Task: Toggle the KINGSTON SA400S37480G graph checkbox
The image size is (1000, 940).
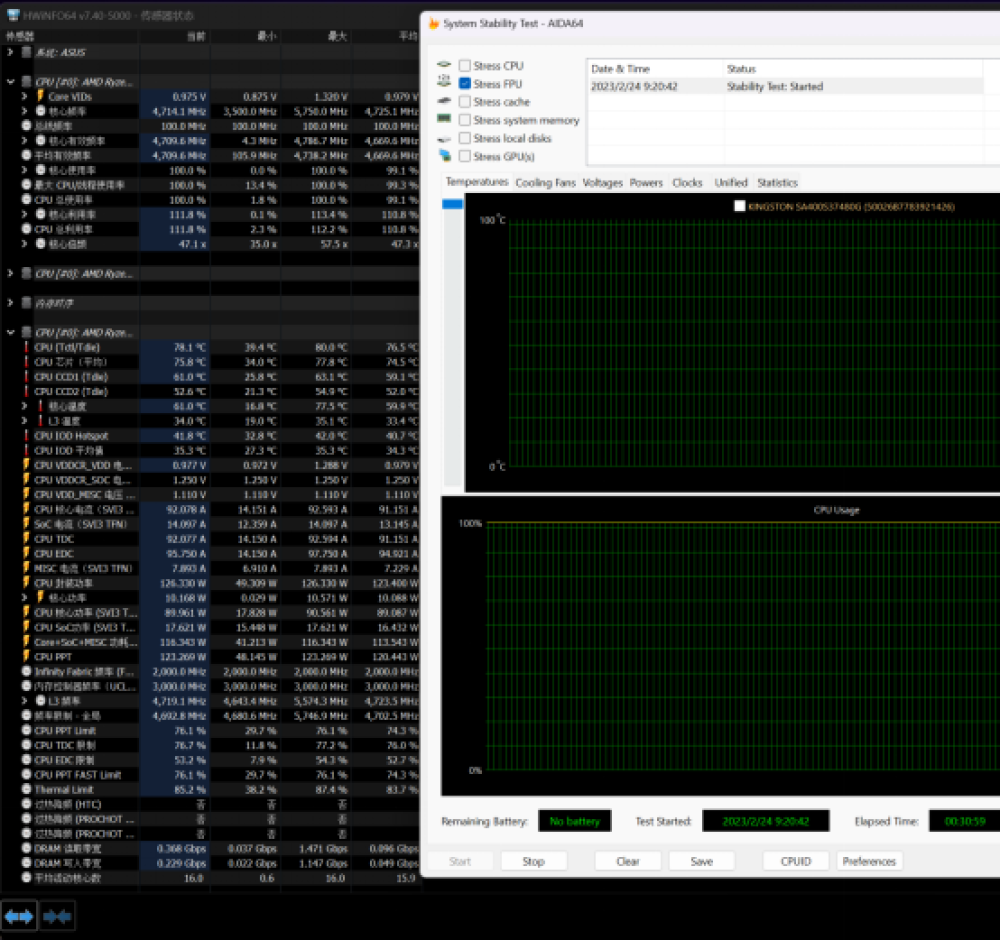Action: click(x=739, y=206)
